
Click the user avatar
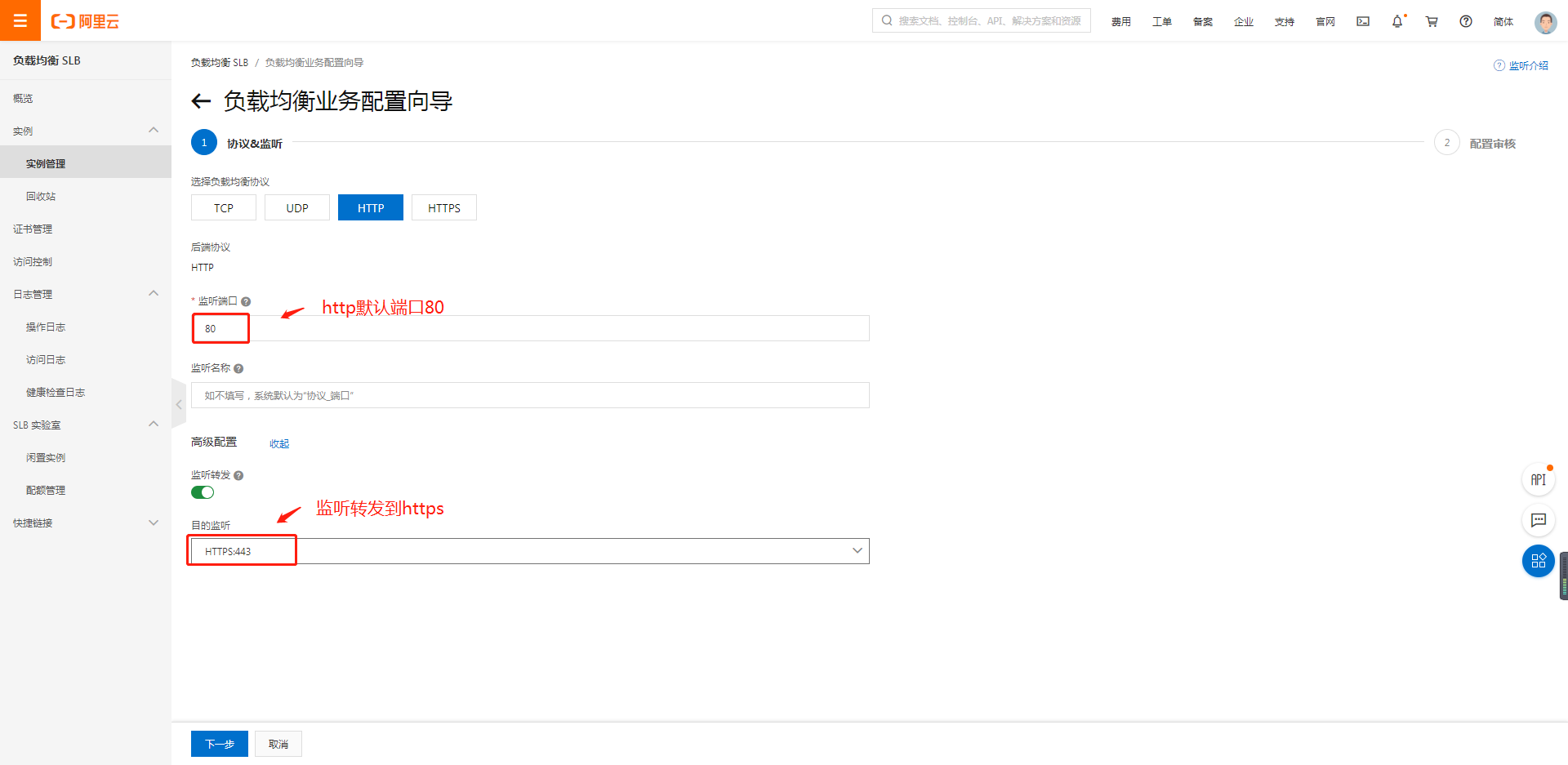[1545, 22]
